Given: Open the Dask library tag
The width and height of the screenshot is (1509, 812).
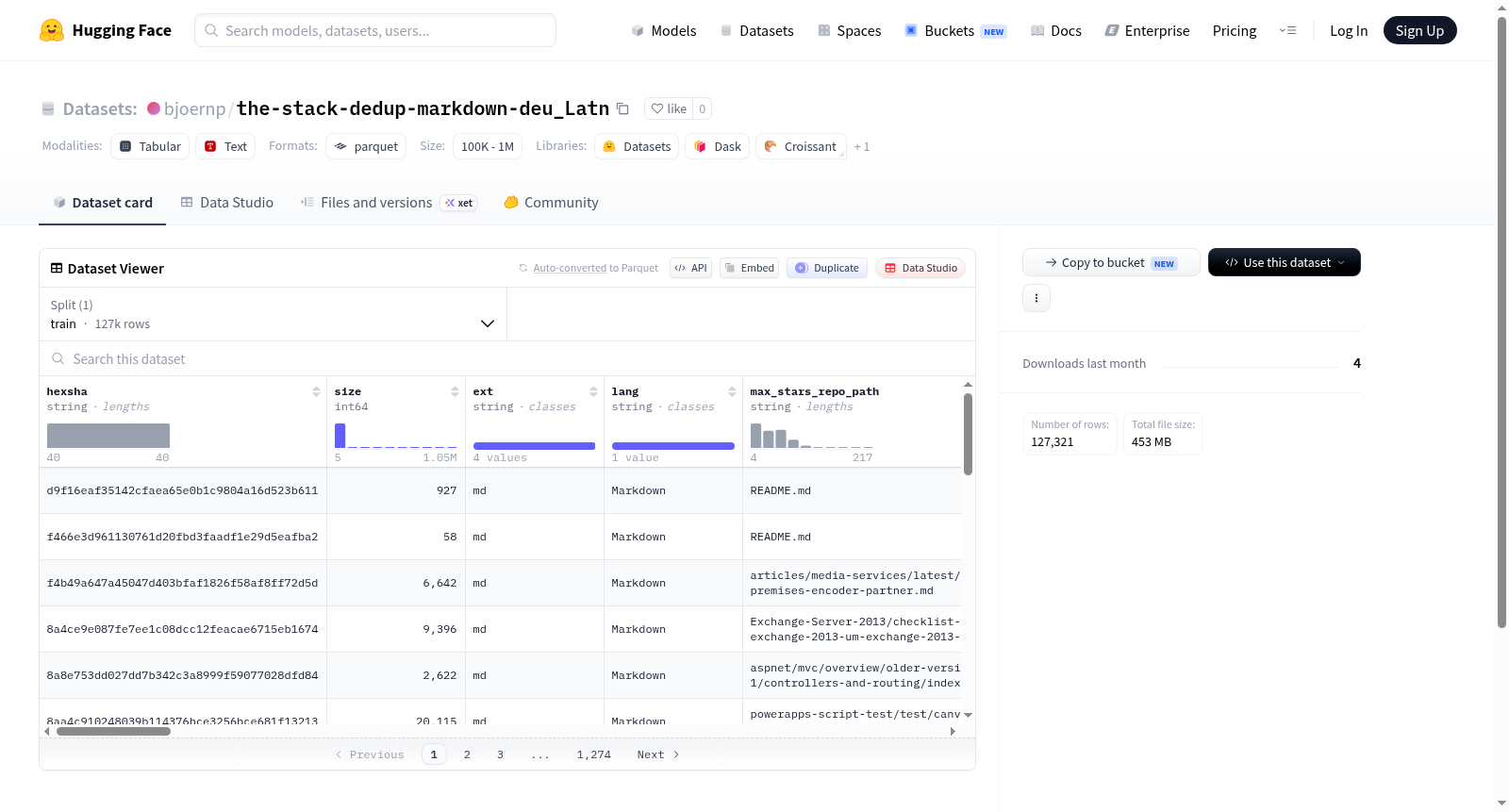Looking at the screenshot, I should coord(717,146).
